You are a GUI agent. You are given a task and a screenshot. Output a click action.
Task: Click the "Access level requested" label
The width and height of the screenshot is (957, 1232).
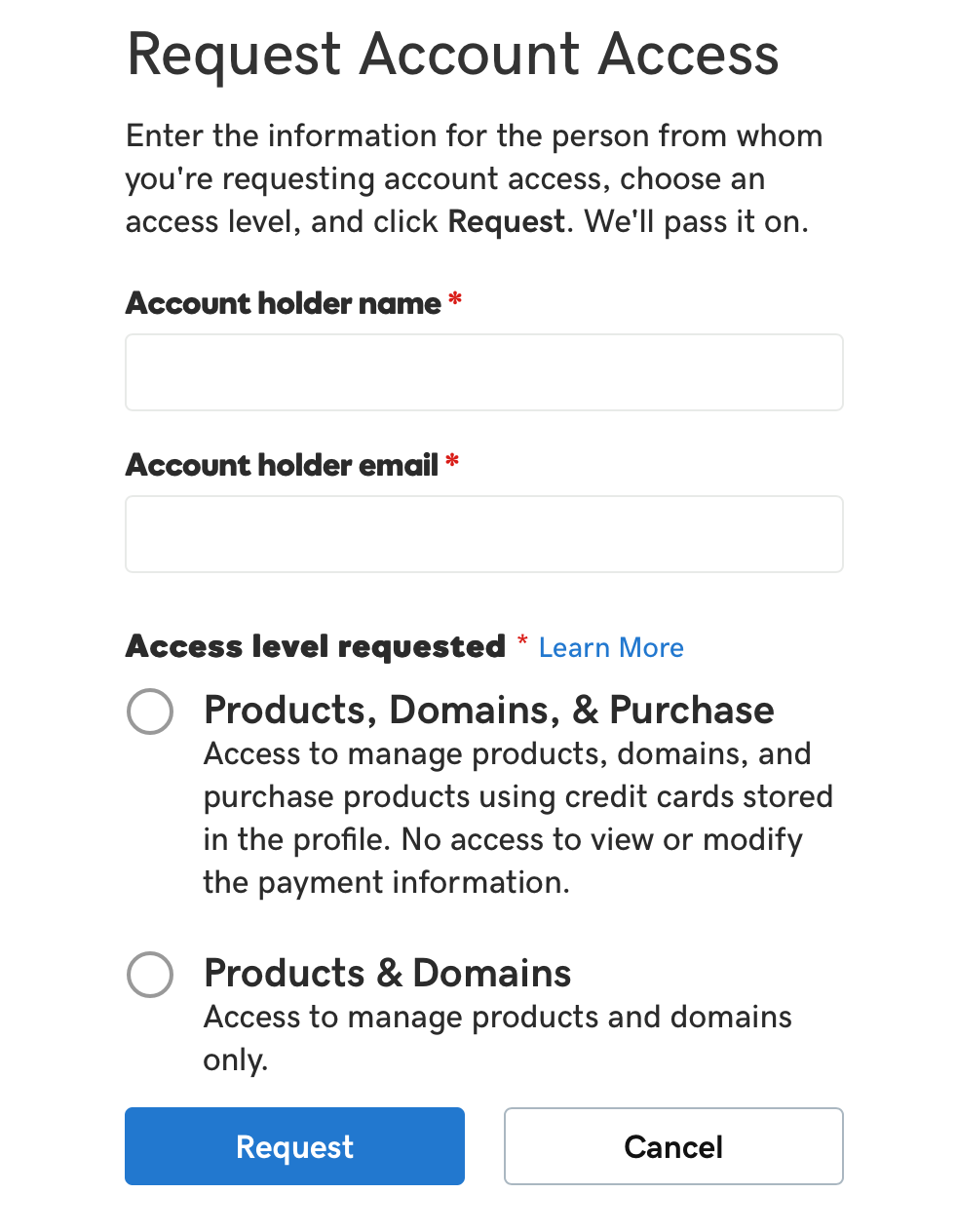coord(315,646)
